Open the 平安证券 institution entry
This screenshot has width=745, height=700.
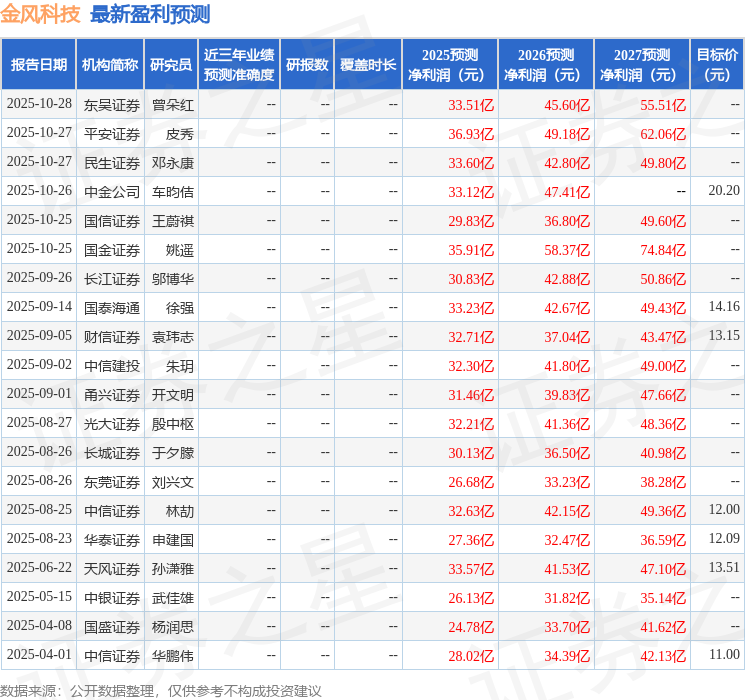click(112, 133)
